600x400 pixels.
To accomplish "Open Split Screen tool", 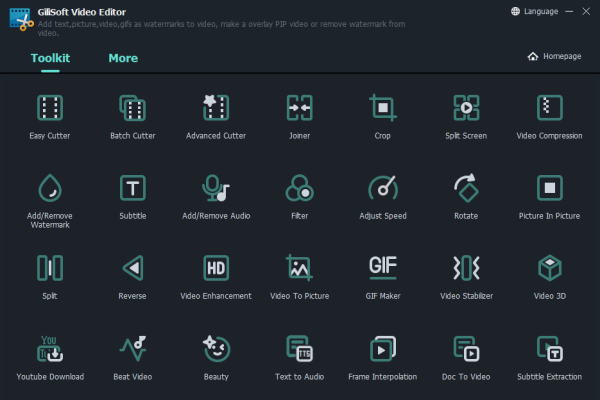I will click(466, 107).
